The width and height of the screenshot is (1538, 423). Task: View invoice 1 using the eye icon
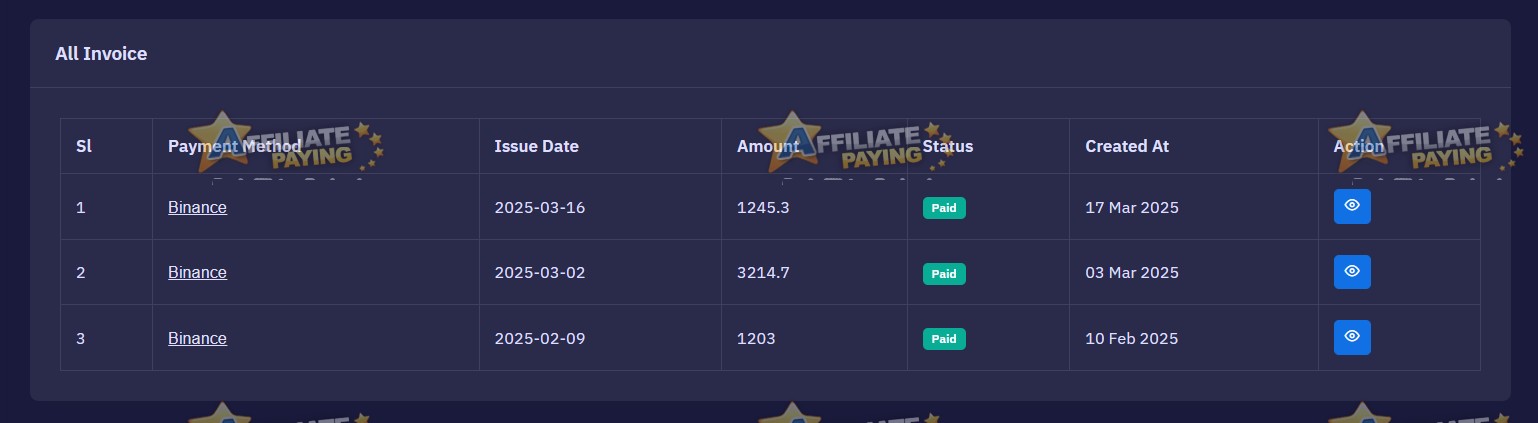coord(1352,207)
